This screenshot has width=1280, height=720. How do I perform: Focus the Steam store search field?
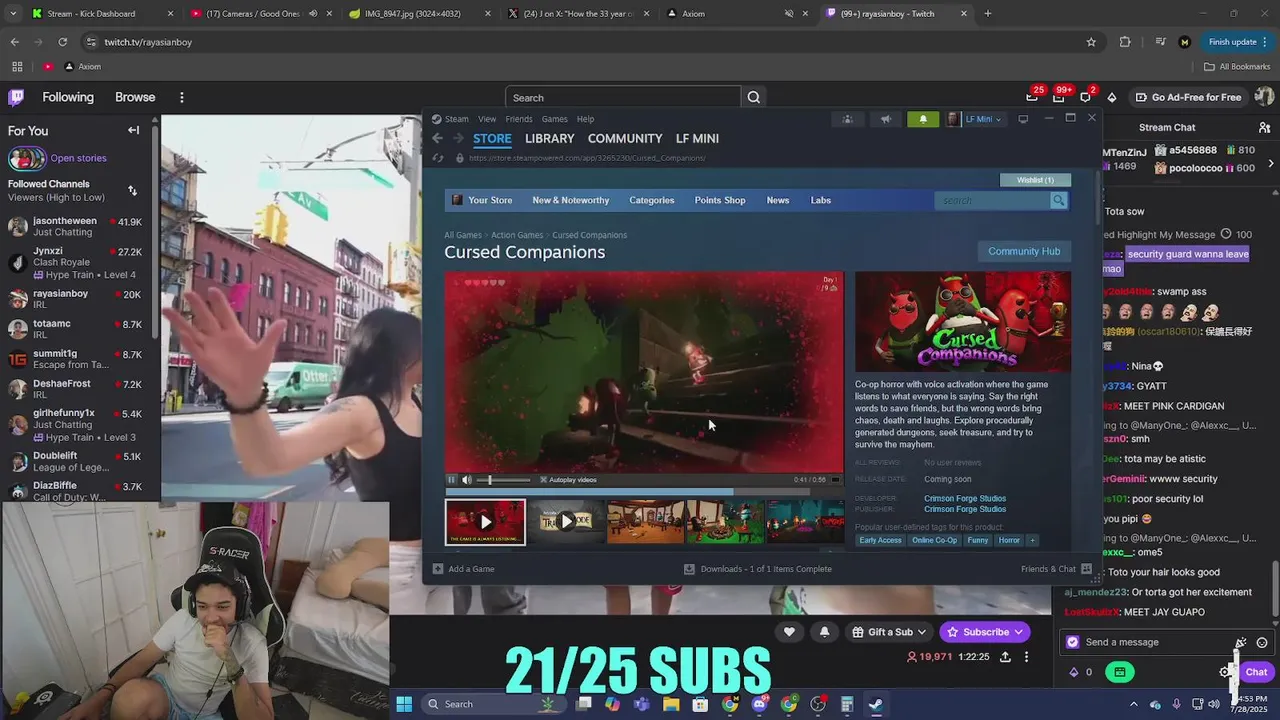click(x=991, y=200)
